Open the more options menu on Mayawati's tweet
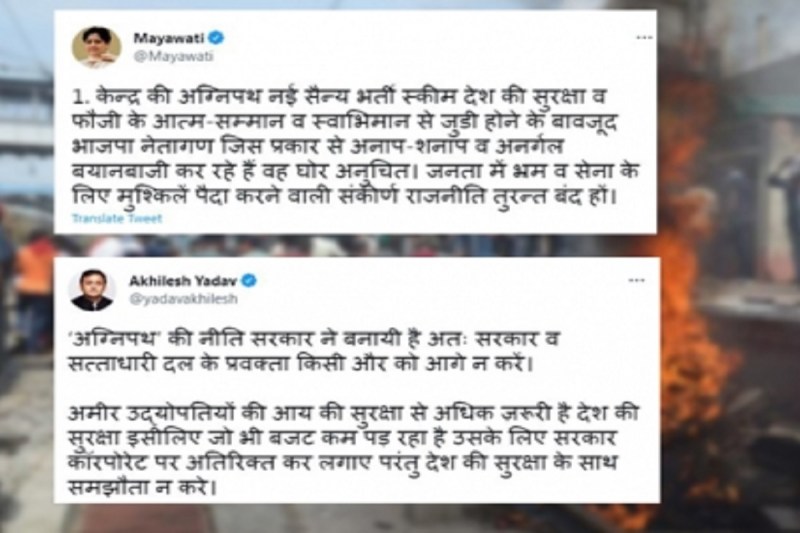Image resolution: width=800 pixels, height=533 pixels. click(644, 37)
